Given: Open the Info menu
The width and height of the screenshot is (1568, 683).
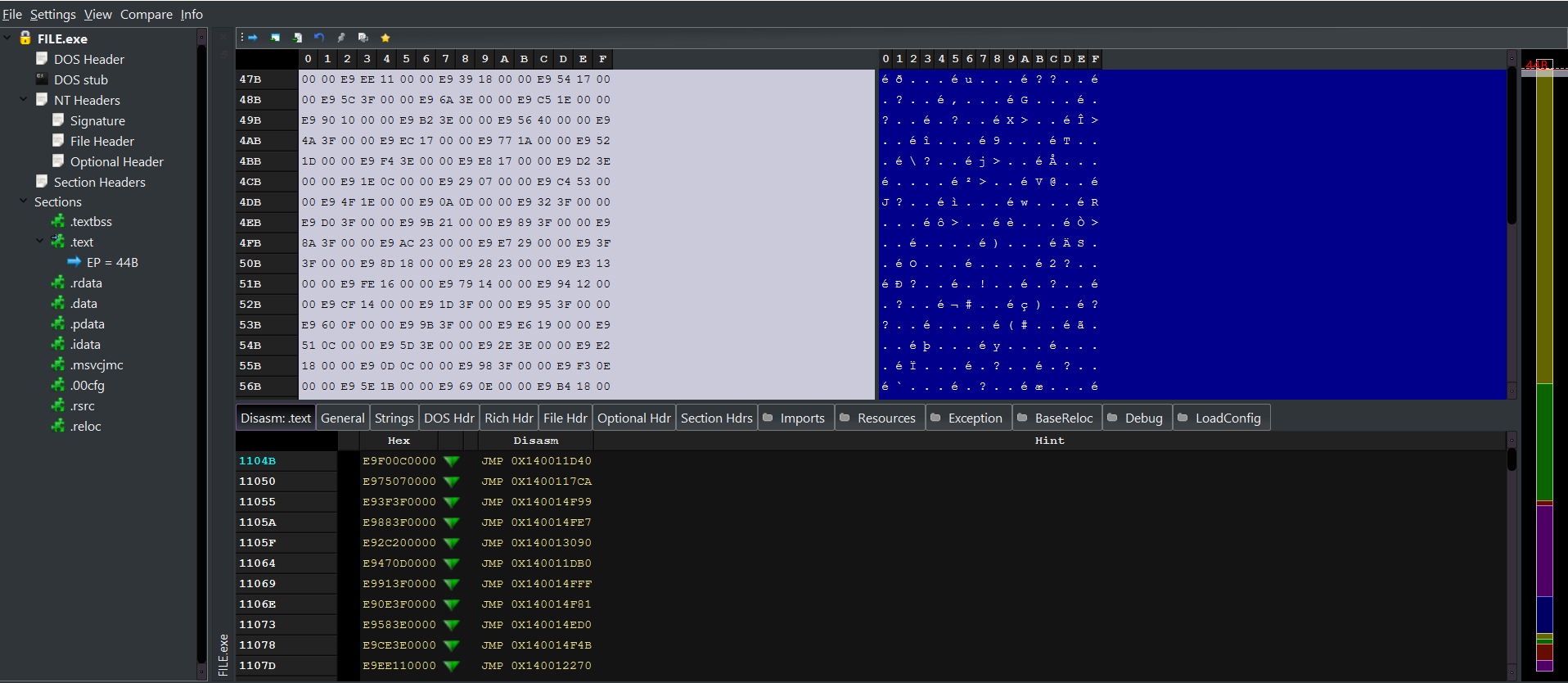Looking at the screenshot, I should click(191, 14).
